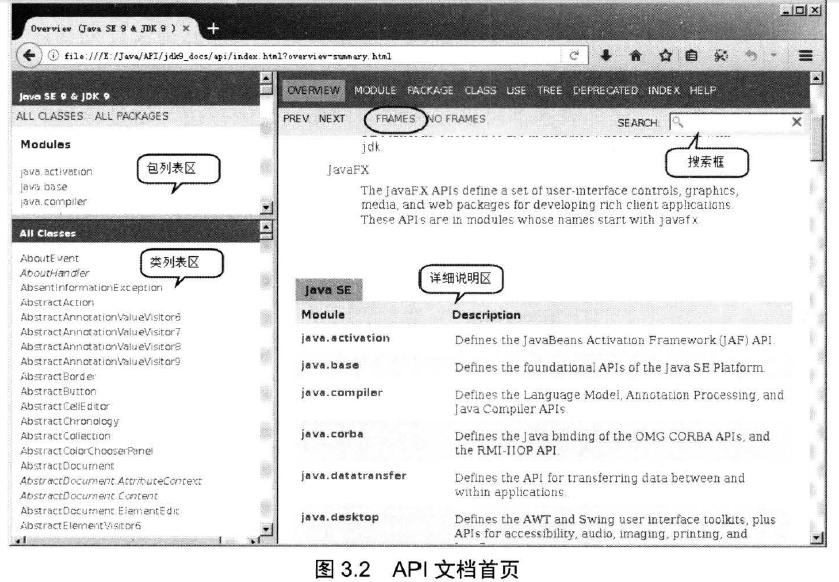Open the AbstractAction class
This screenshot has width=839, height=582.
point(57,303)
